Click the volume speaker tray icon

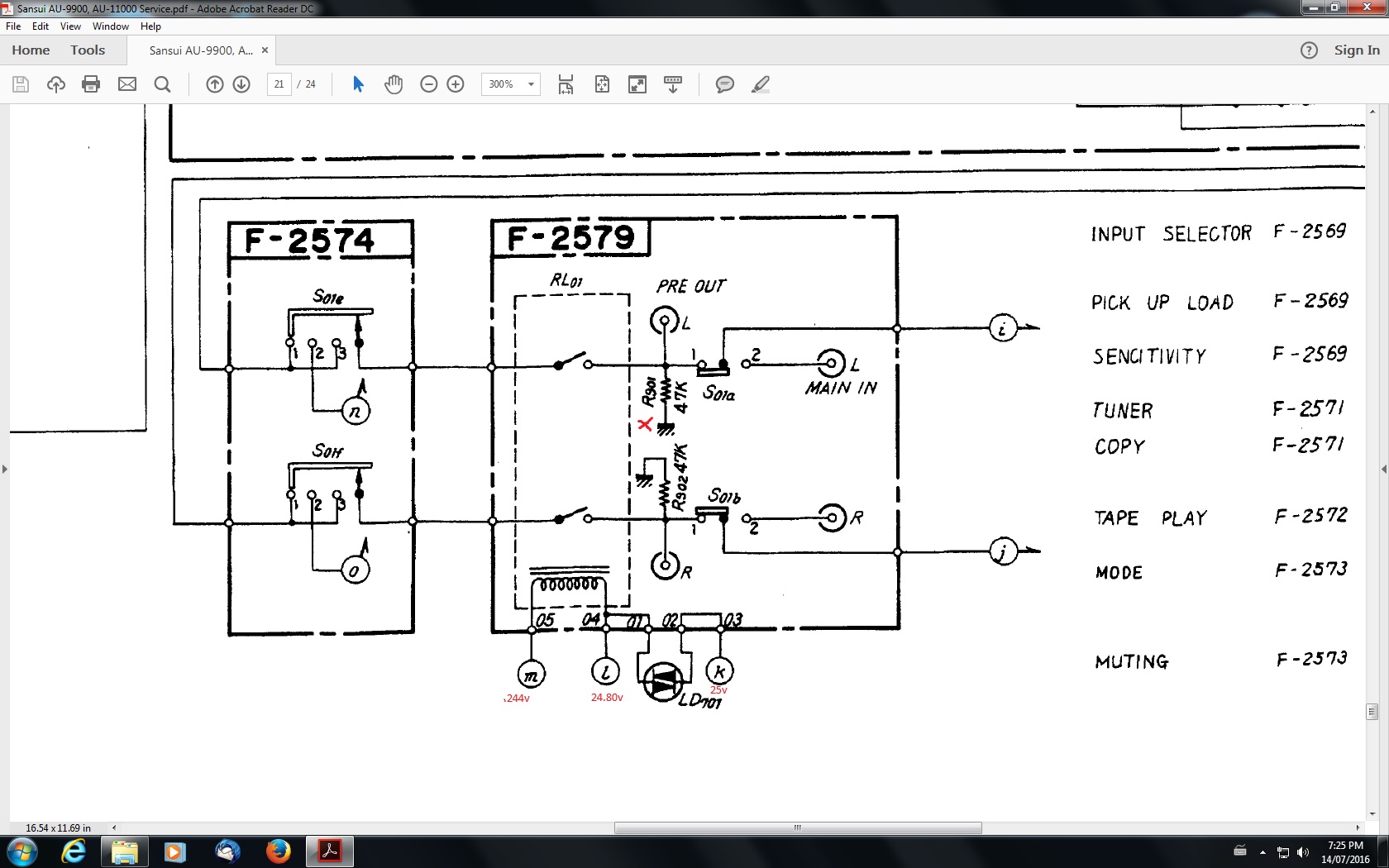coord(1303,852)
